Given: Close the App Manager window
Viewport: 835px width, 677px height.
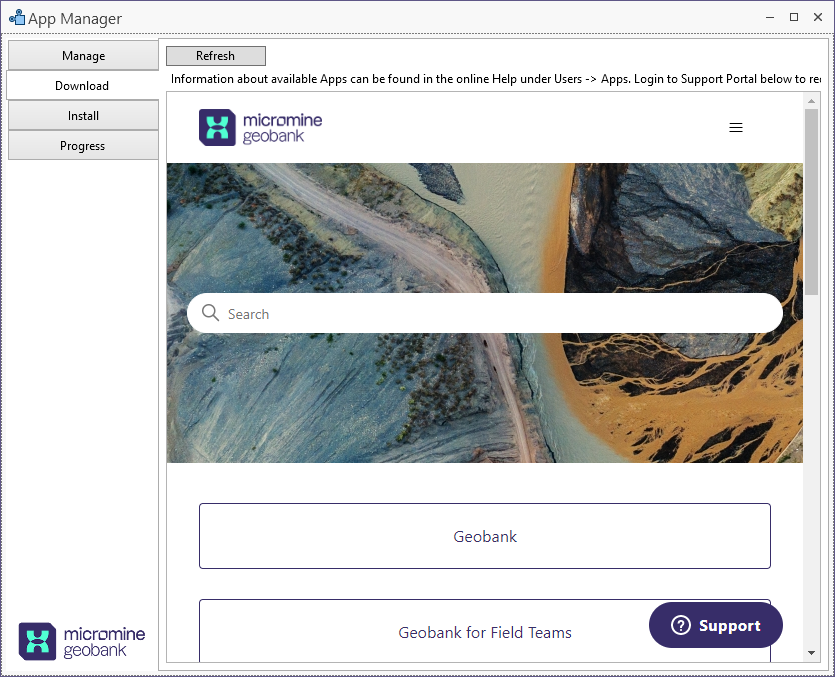Looking at the screenshot, I should click(818, 17).
